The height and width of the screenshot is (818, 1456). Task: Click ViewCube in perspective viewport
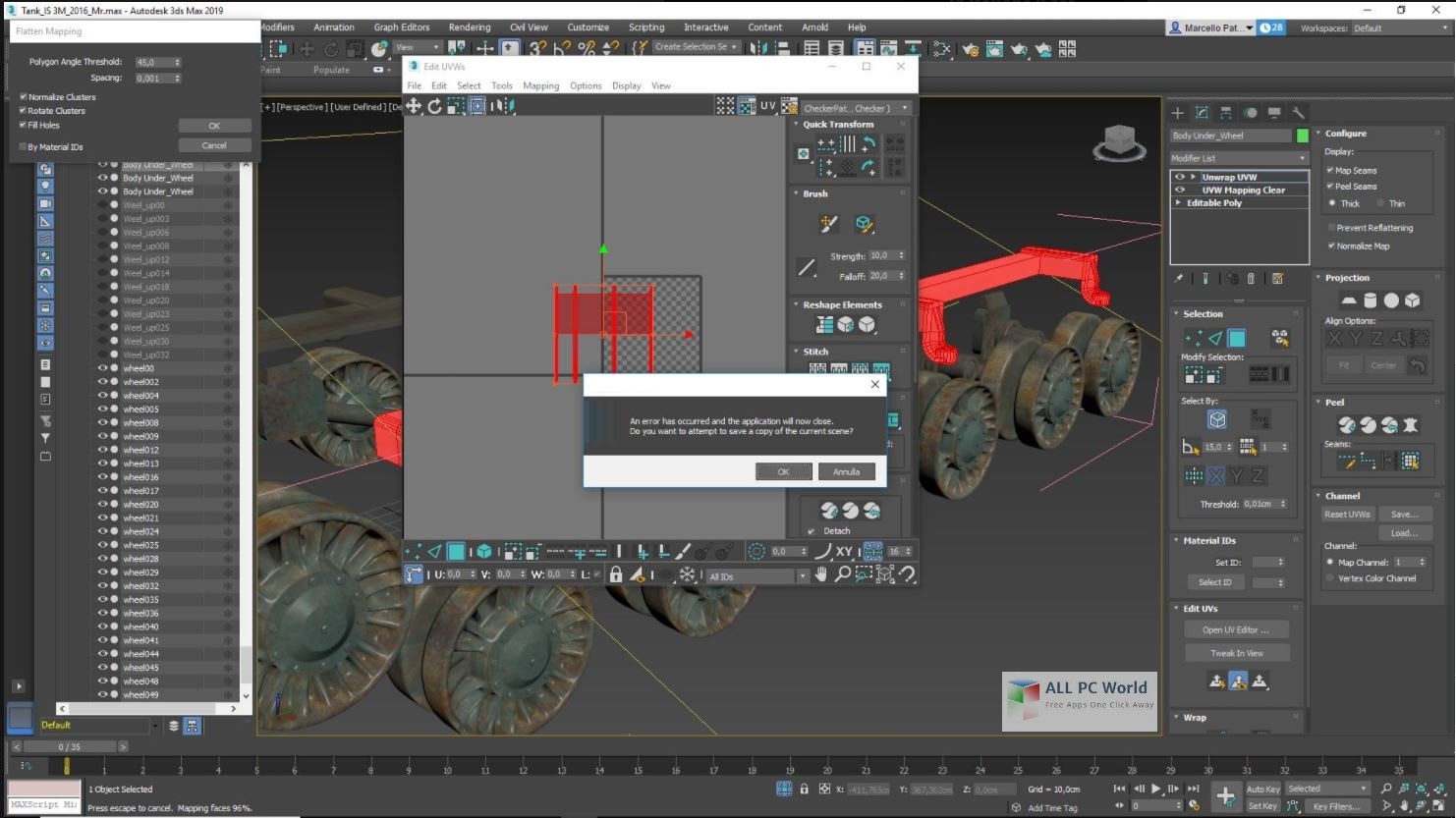1119,143
